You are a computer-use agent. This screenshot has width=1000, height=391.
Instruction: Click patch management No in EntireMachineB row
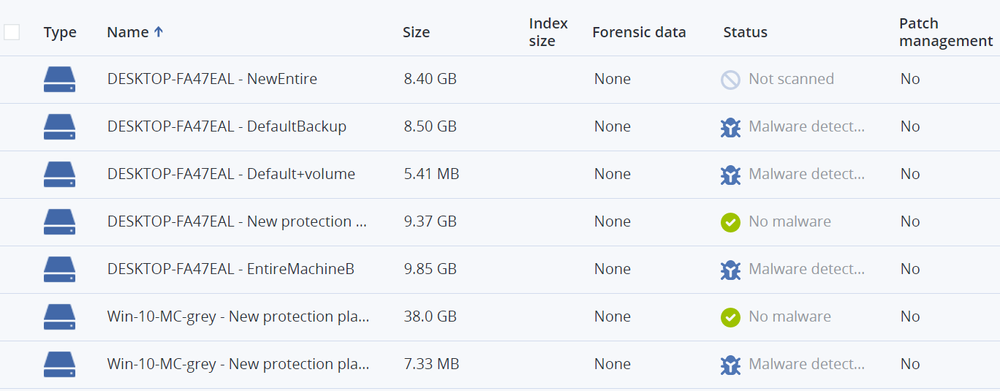point(910,269)
